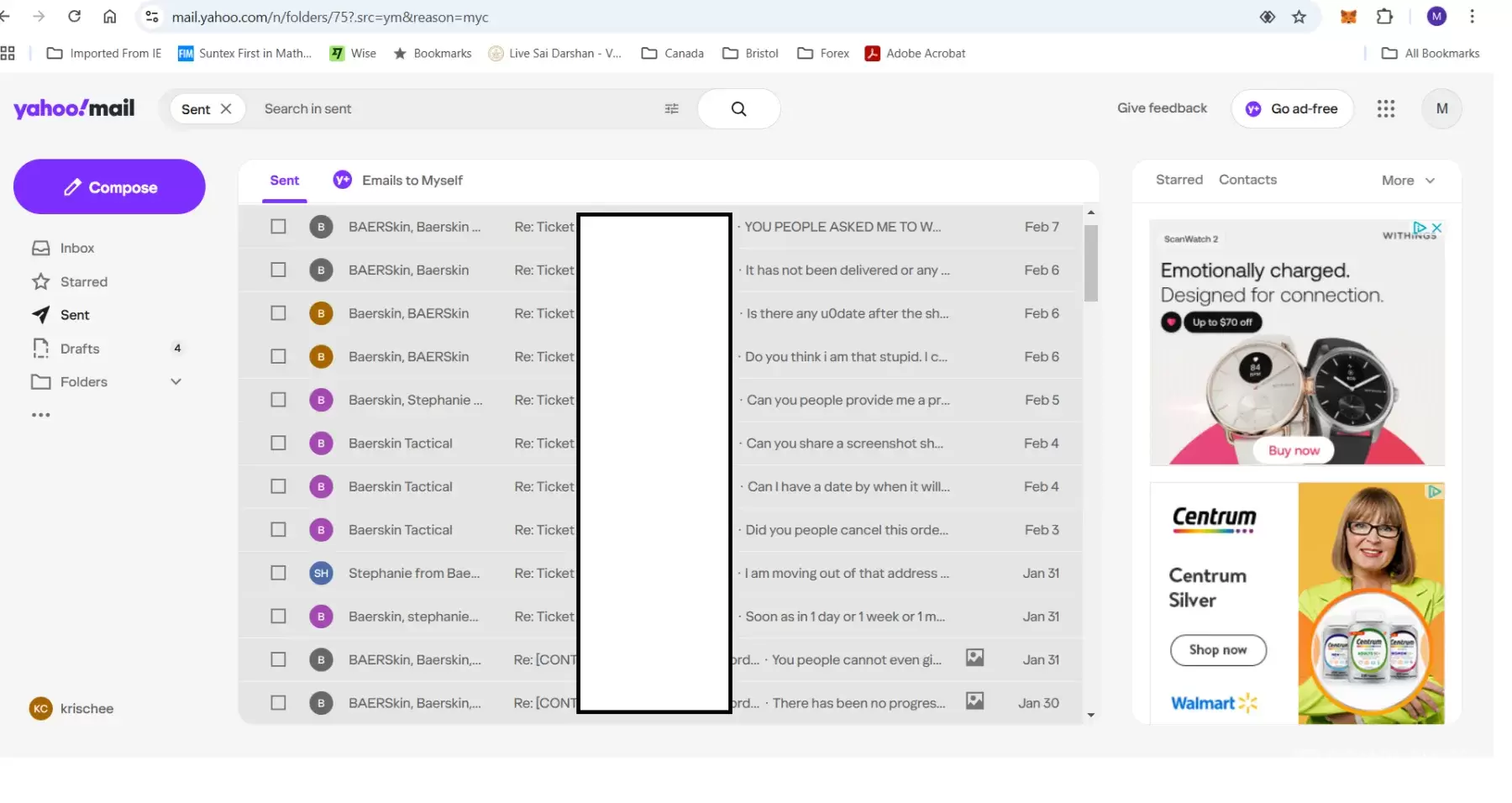Open advanced search filter options icon

click(671, 109)
